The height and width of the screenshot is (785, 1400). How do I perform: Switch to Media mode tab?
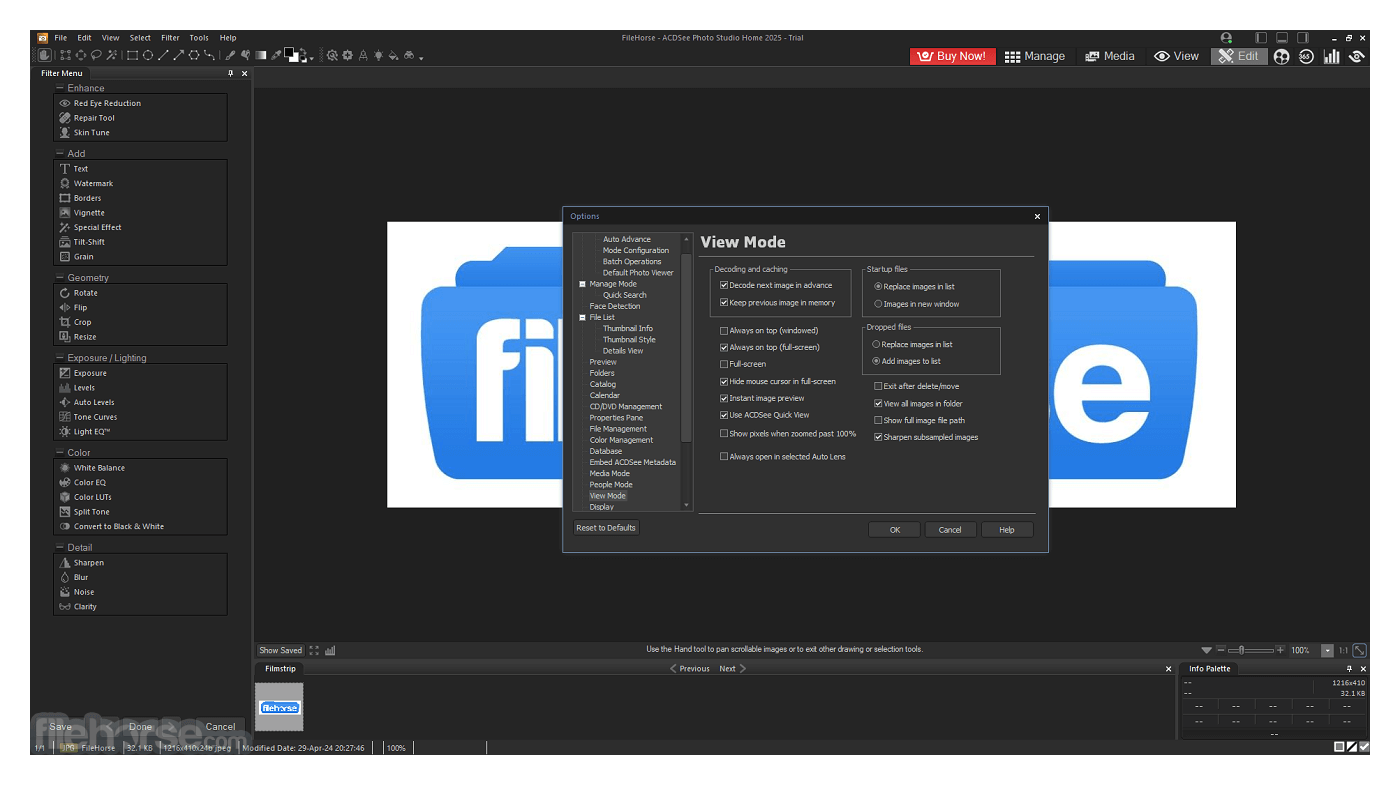pyautogui.click(x=1110, y=56)
